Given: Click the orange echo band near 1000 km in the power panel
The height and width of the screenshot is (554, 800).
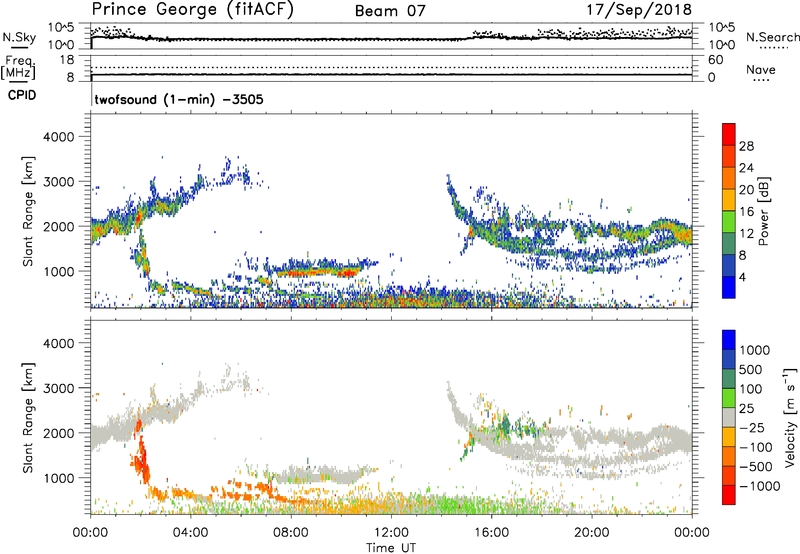Looking at the screenshot, I should [319, 272].
